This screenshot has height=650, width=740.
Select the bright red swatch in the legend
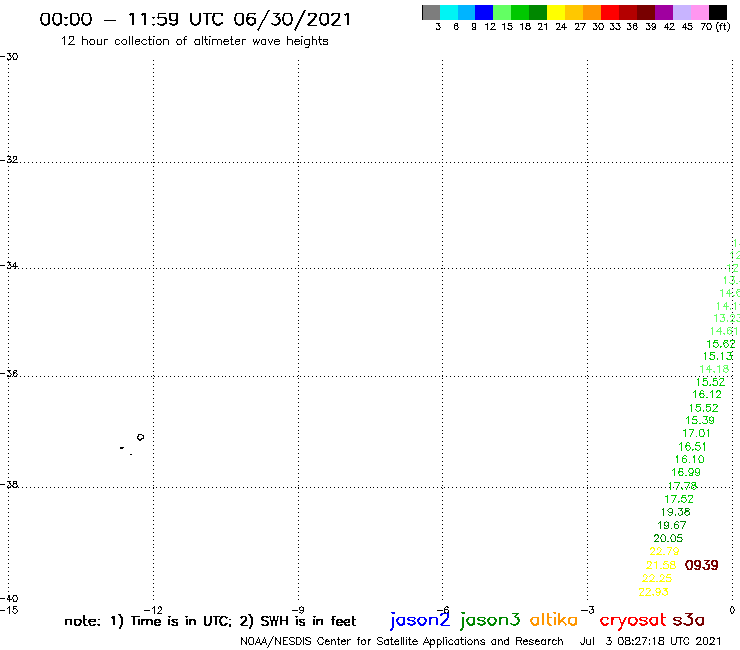(x=610, y=12)
